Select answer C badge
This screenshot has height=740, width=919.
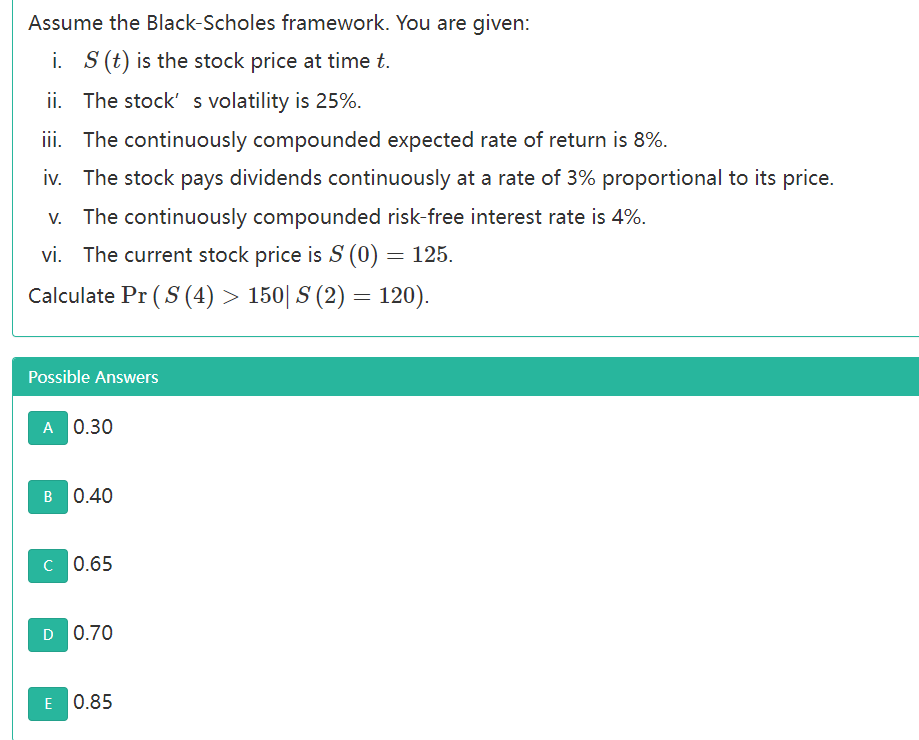(47, 566)
